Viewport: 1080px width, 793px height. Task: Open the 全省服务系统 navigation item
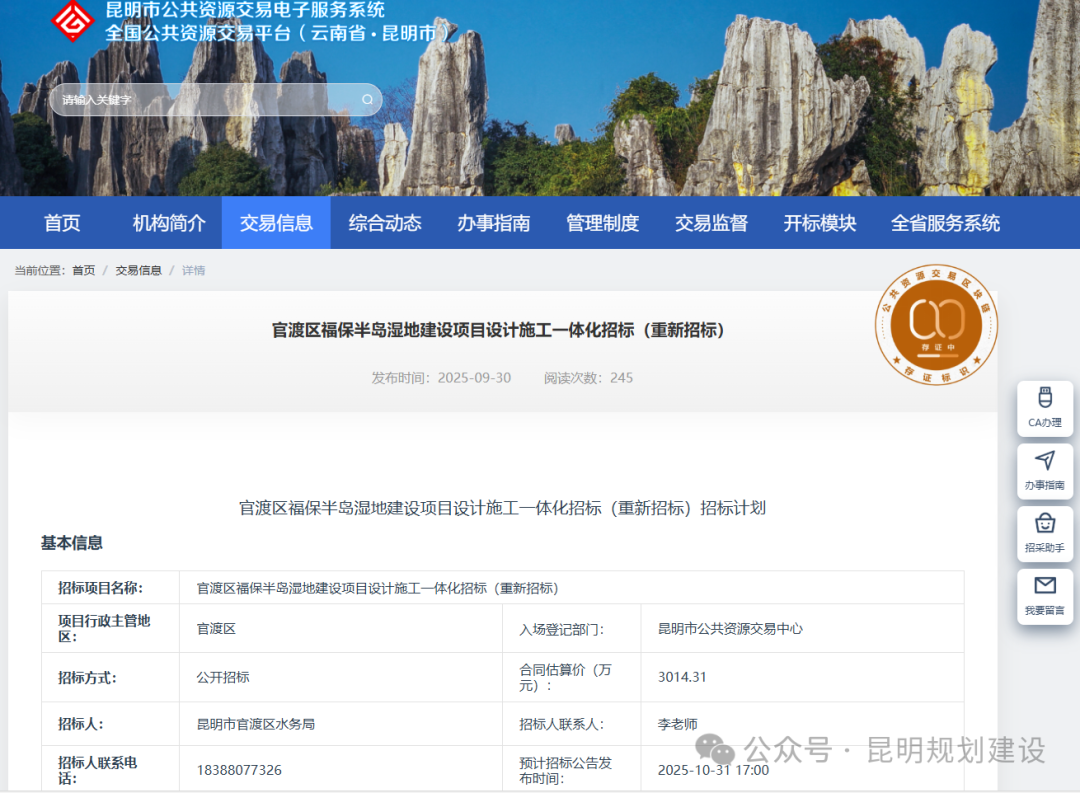point(945,223)
